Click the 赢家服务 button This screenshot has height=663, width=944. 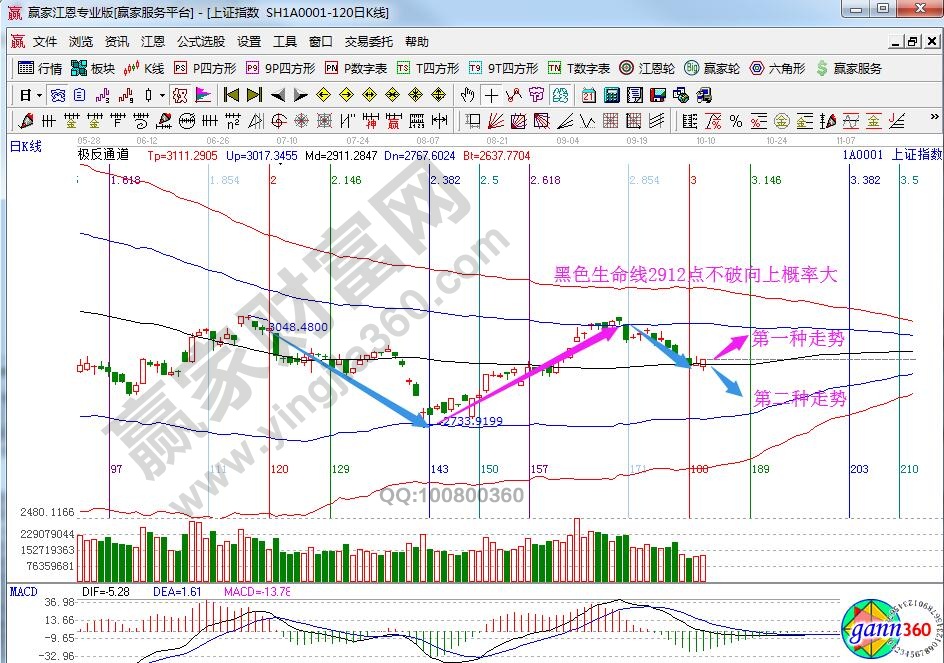(x=849, y=69)
